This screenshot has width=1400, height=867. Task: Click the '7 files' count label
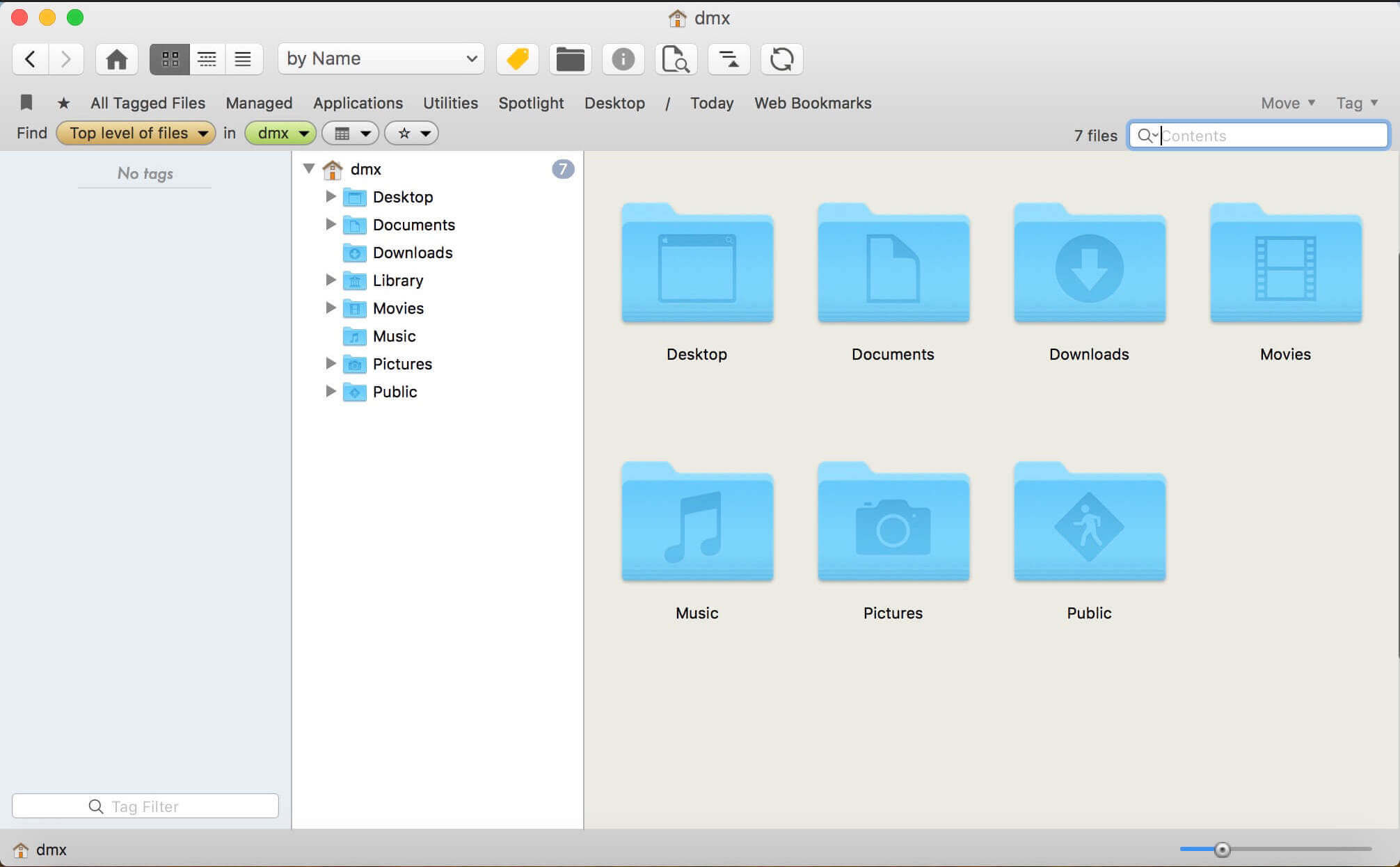tap(1095, 136)
